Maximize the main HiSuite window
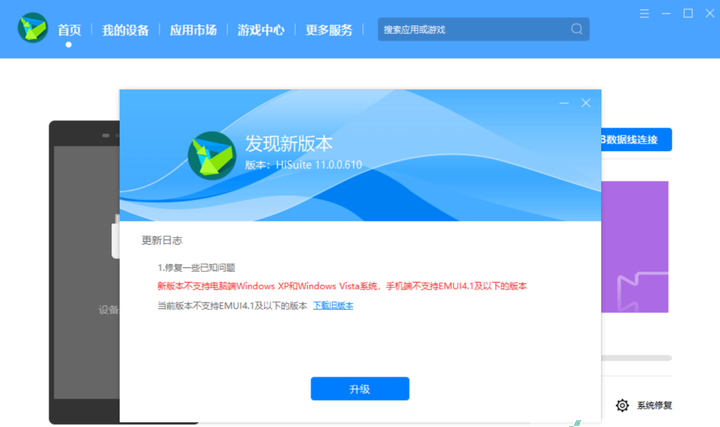The height and width of the screenshot is (427, 720). click(x=688, y=13)
